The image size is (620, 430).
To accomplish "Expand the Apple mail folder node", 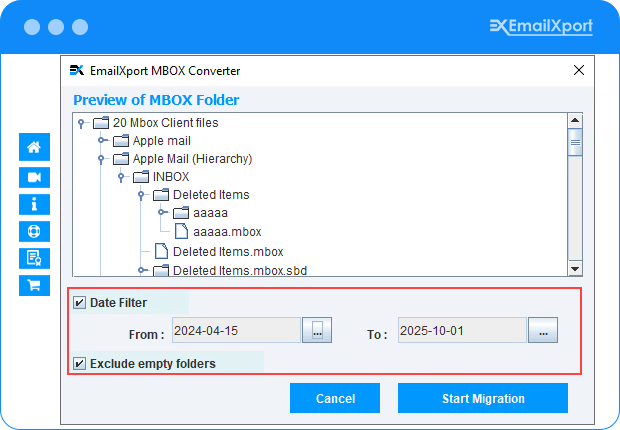I will [x=101, y=141].
